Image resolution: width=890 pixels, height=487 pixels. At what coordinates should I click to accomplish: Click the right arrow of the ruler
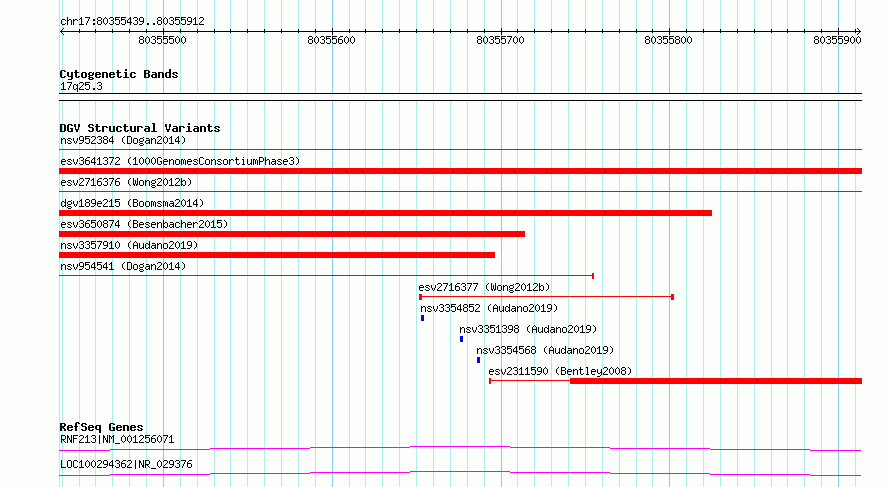coord(859,32)
